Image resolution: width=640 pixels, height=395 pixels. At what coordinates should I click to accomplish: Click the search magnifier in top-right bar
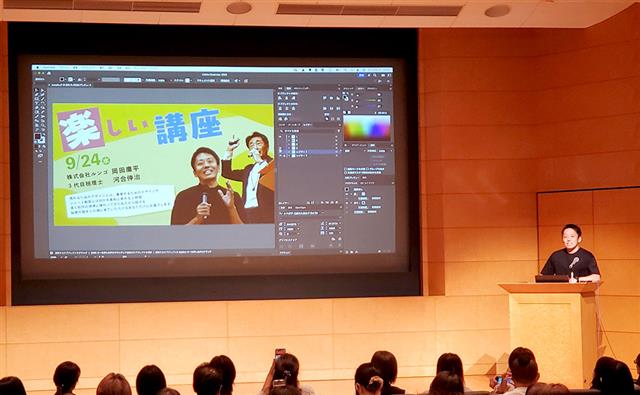[x=375, y=75]
